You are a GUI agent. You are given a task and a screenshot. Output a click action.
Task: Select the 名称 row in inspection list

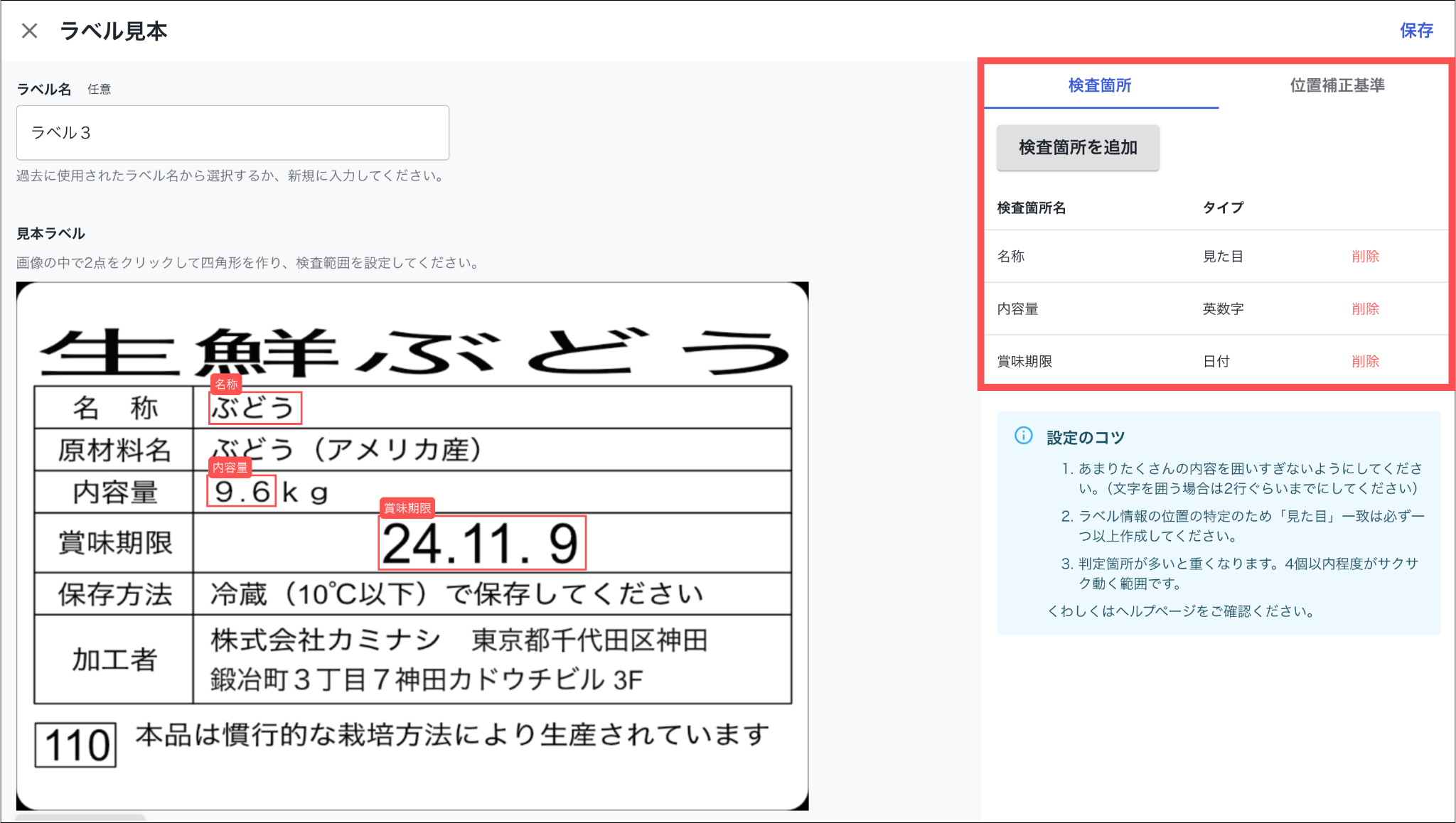tap(1011, 257)
